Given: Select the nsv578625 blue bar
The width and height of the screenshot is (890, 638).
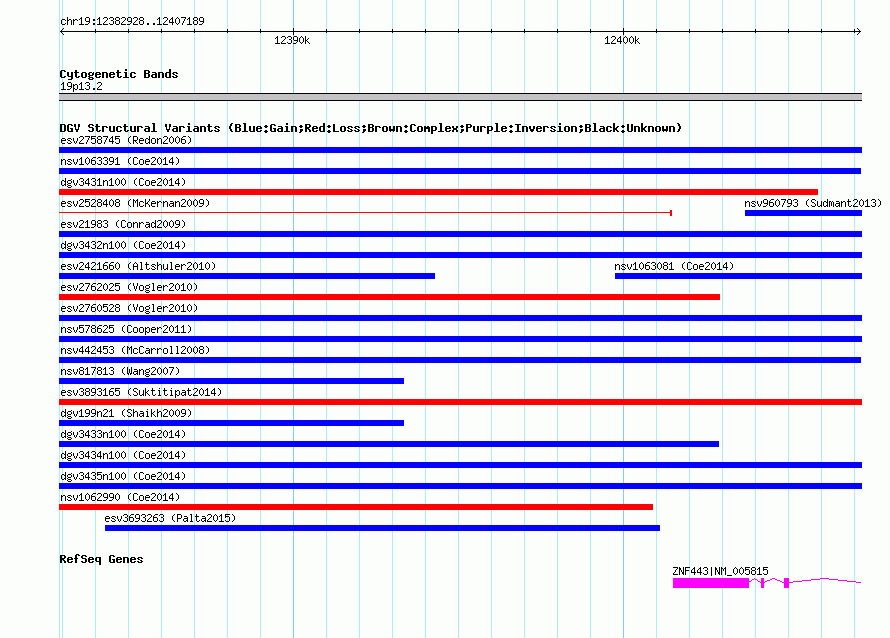Looking at the screenshot, I should [460, 339].
